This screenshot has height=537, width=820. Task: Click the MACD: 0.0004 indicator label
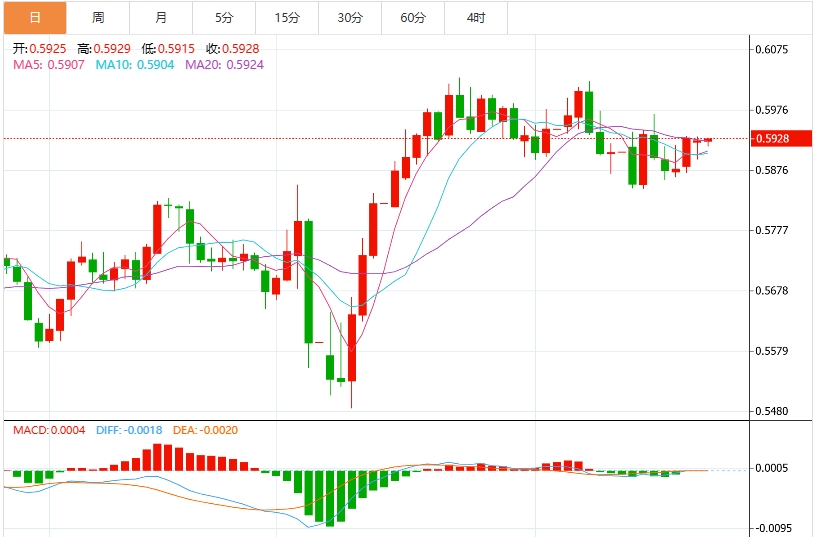[49, 430]
